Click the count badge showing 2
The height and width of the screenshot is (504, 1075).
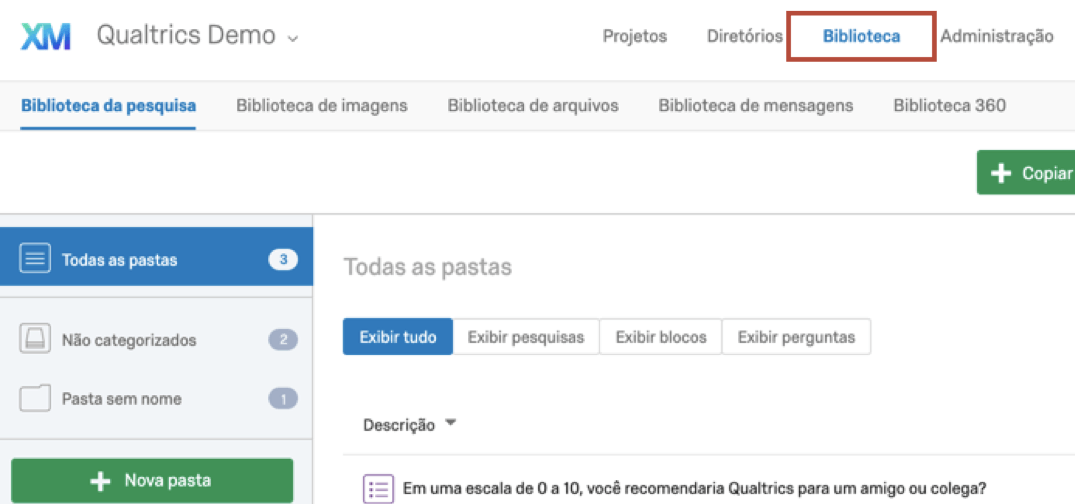pyautogui.click(x=283, y=339)
